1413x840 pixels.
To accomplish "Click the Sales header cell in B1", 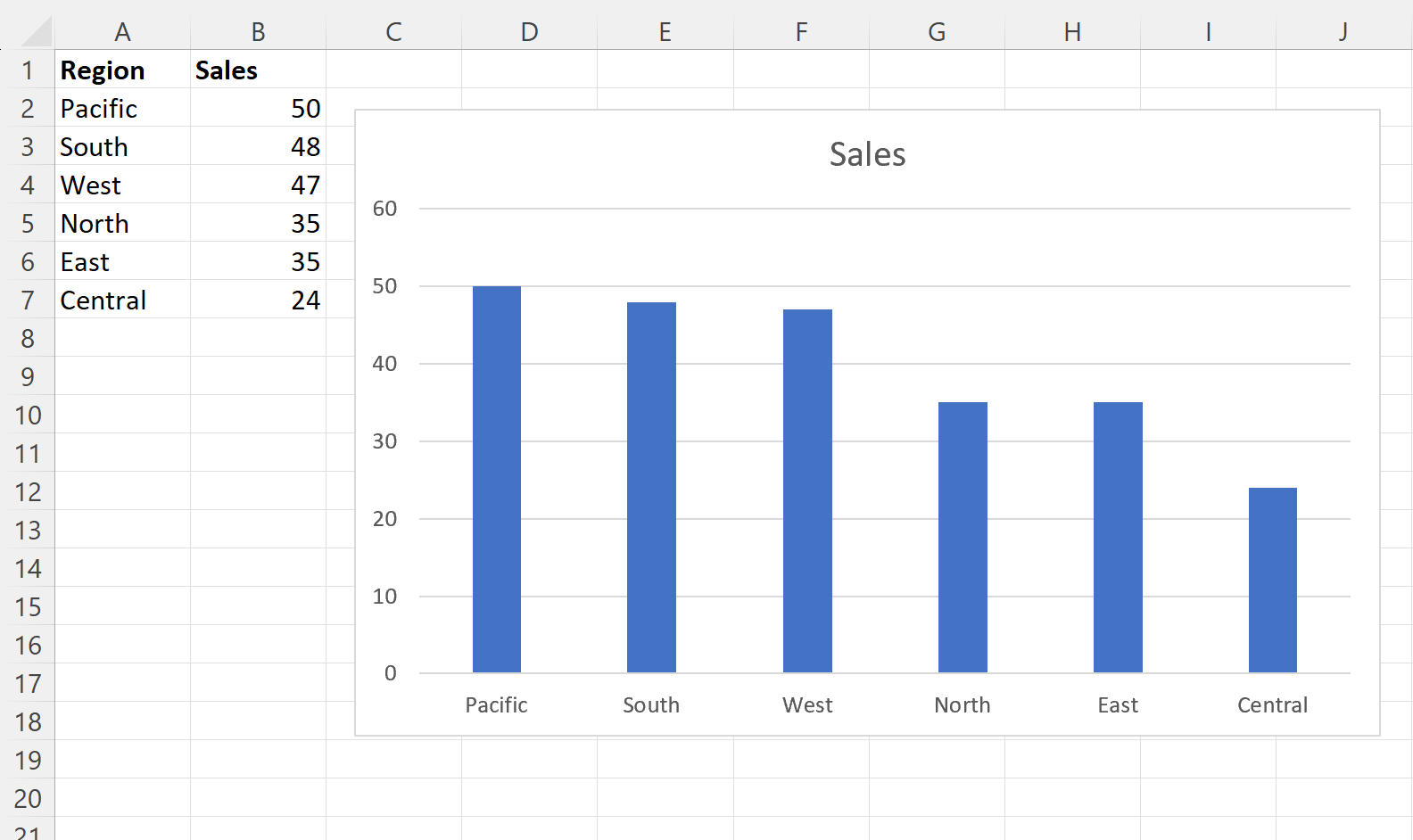I will [x=227, y=70].
